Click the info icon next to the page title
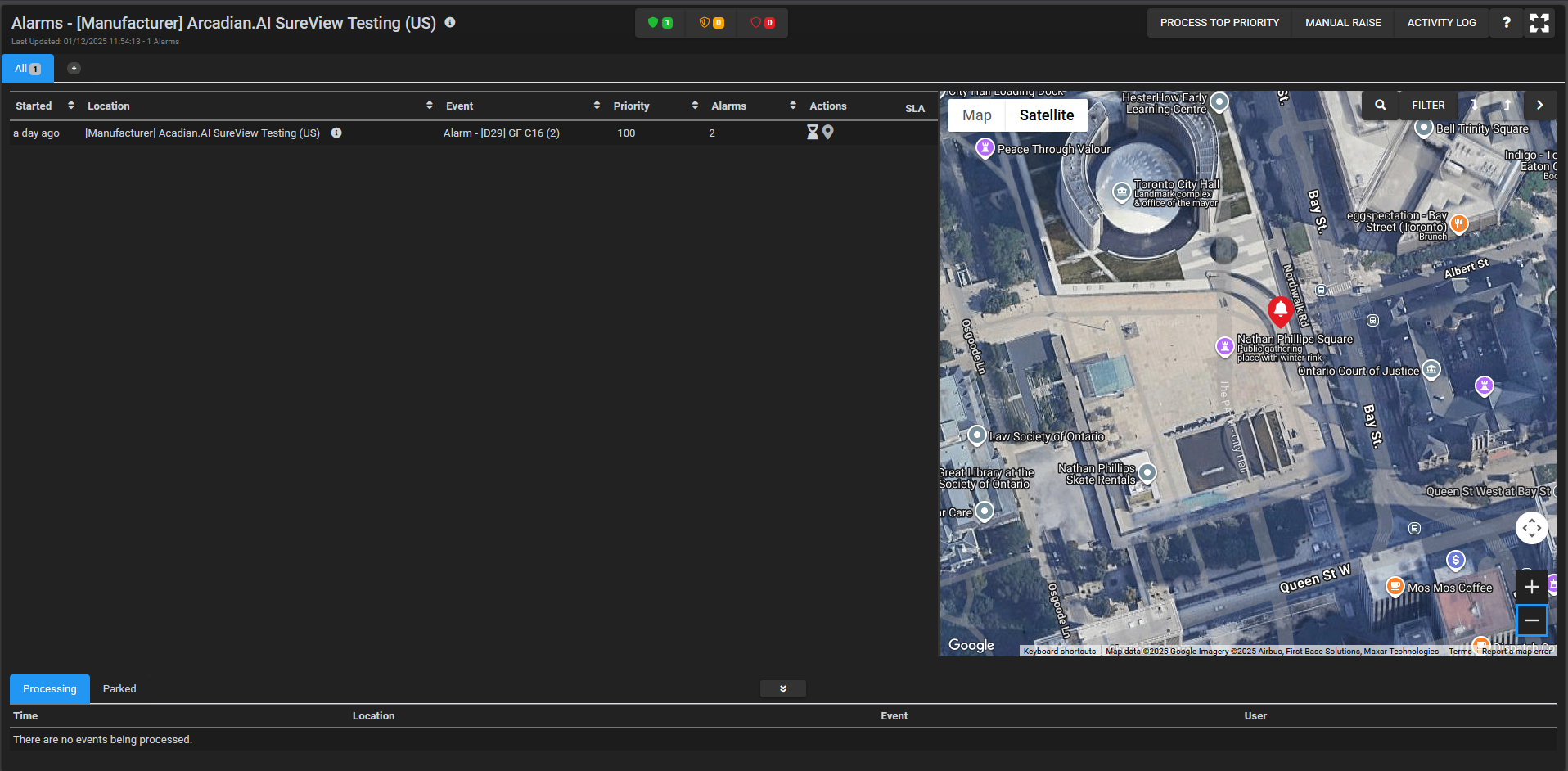1568x771 pixels. tap(450, 23)
